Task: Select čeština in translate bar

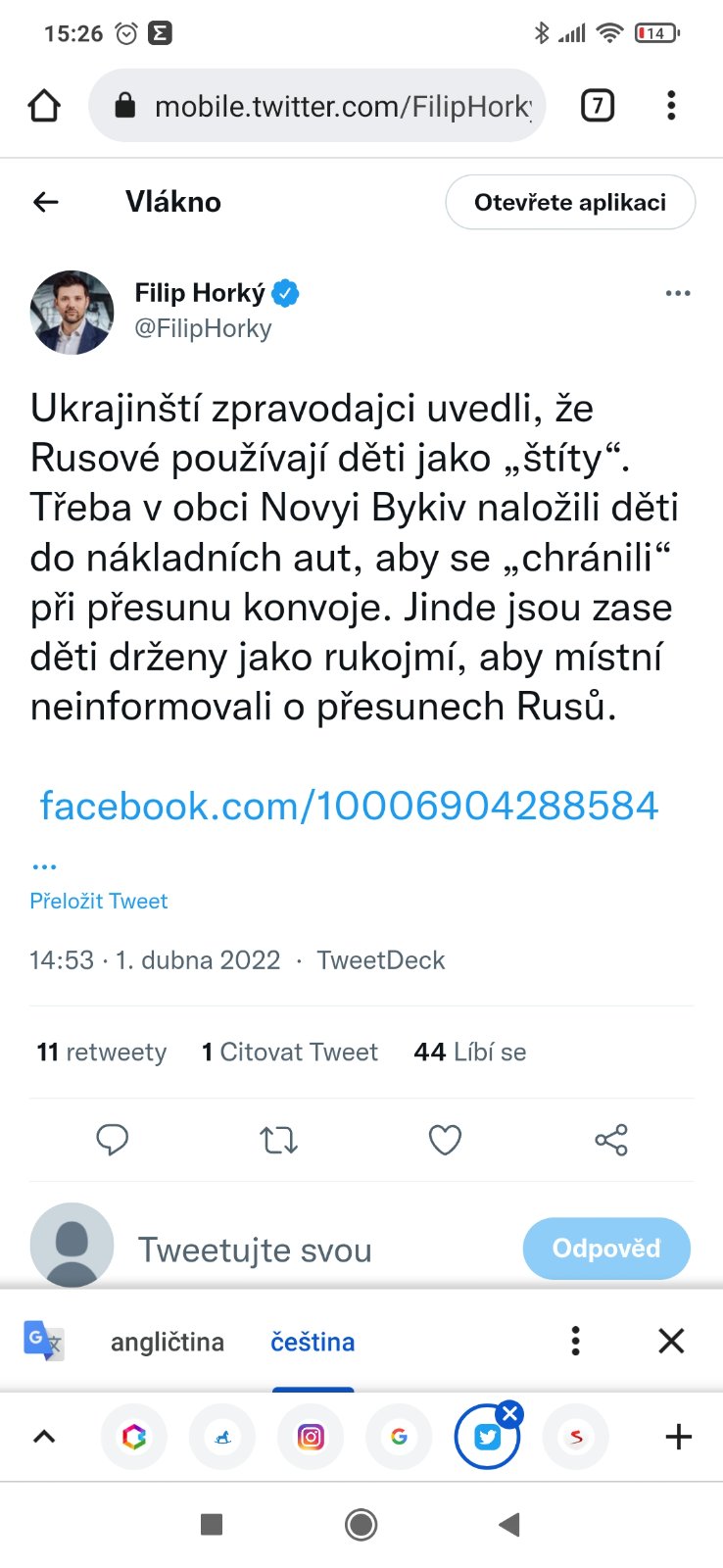Action: click(x=313, y=1342)
